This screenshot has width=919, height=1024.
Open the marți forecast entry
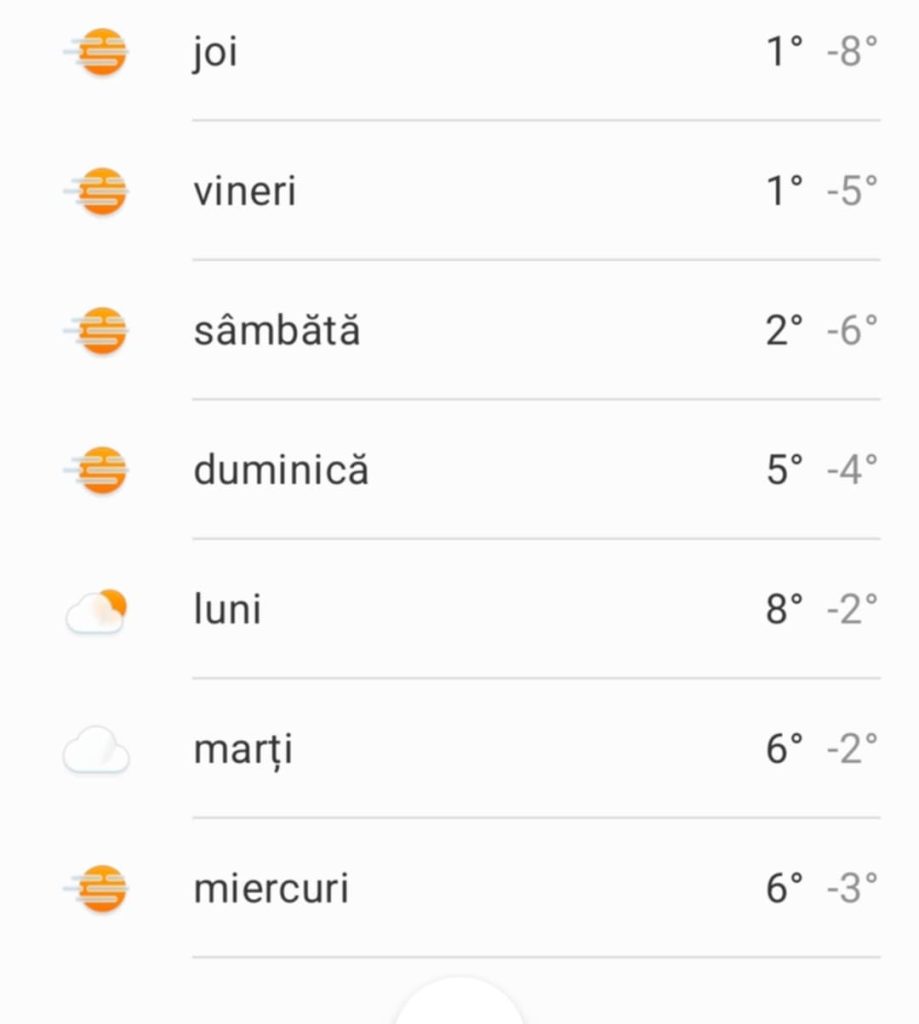click(243, 750)
